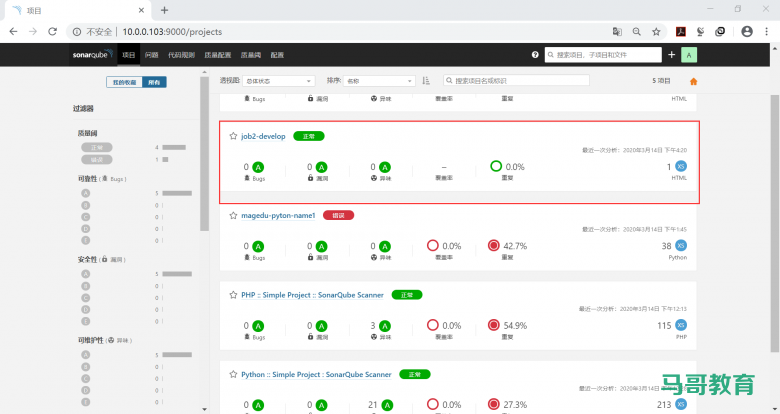Image resolution: width=780 pixels, height=414 pixels.
Task: Go back in browser
Action: [x=13, y=31]
